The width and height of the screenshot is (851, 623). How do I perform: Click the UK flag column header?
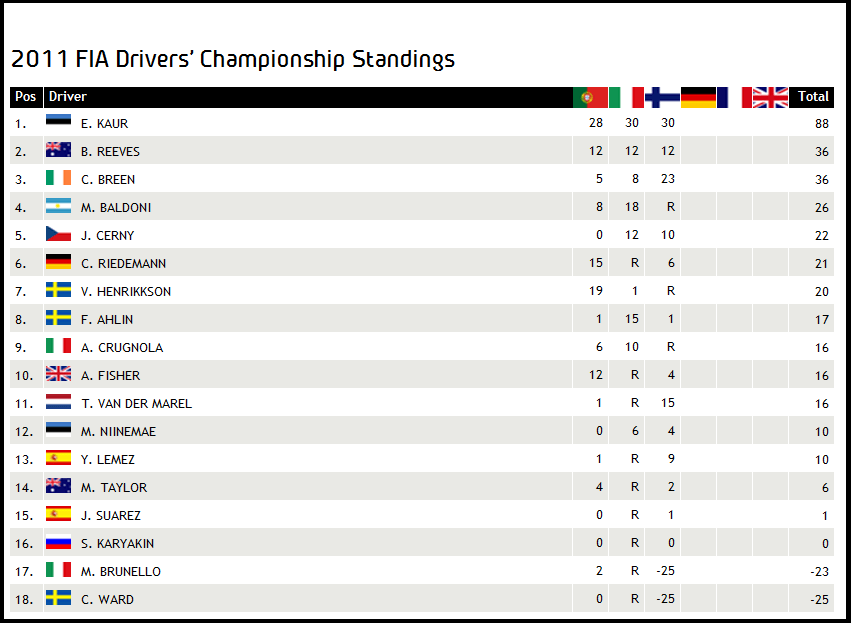click(770, 97)
